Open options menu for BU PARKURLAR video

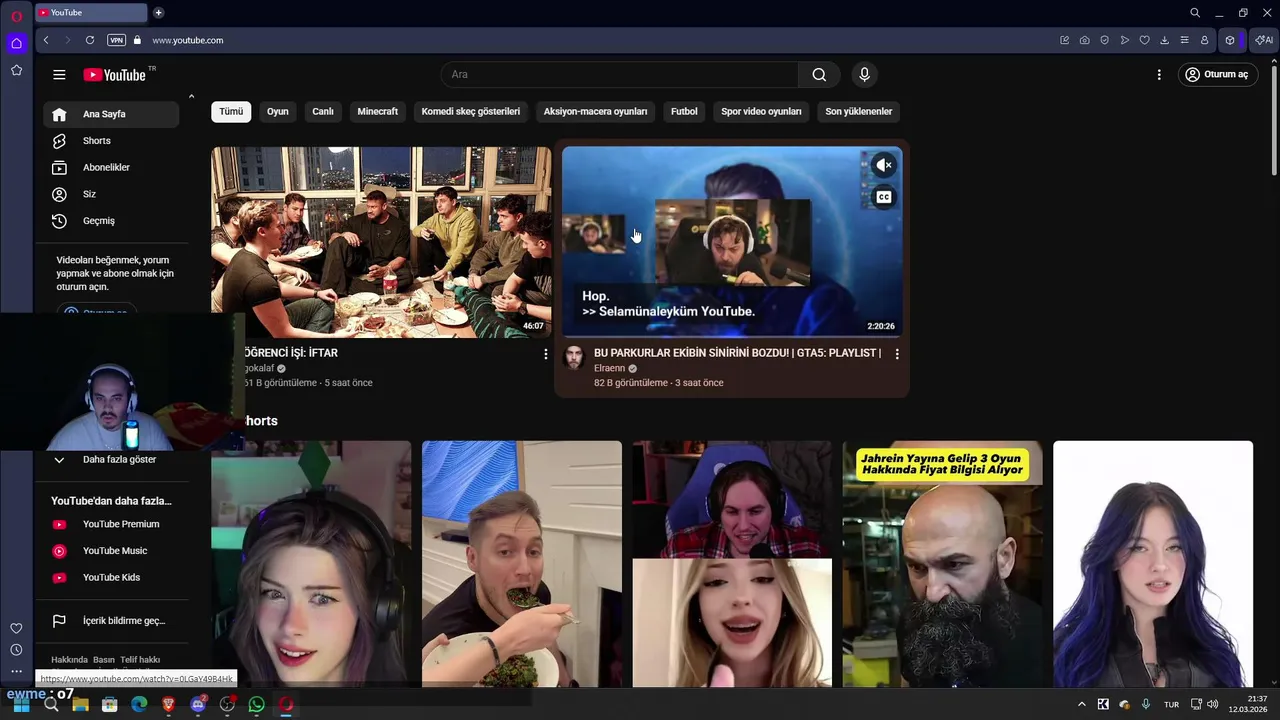coord(897,354)
